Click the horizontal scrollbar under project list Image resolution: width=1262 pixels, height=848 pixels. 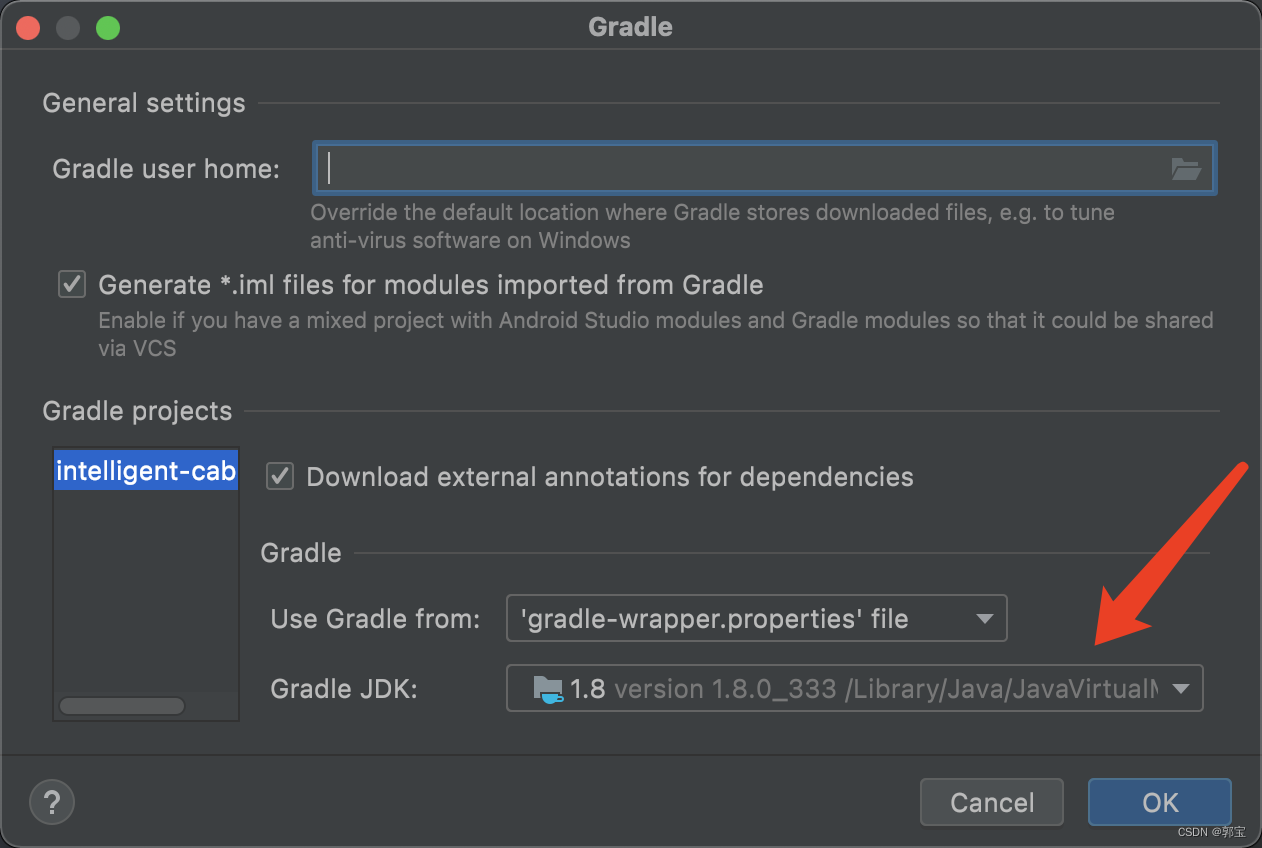pyautogui.click(x=121, y=705)
